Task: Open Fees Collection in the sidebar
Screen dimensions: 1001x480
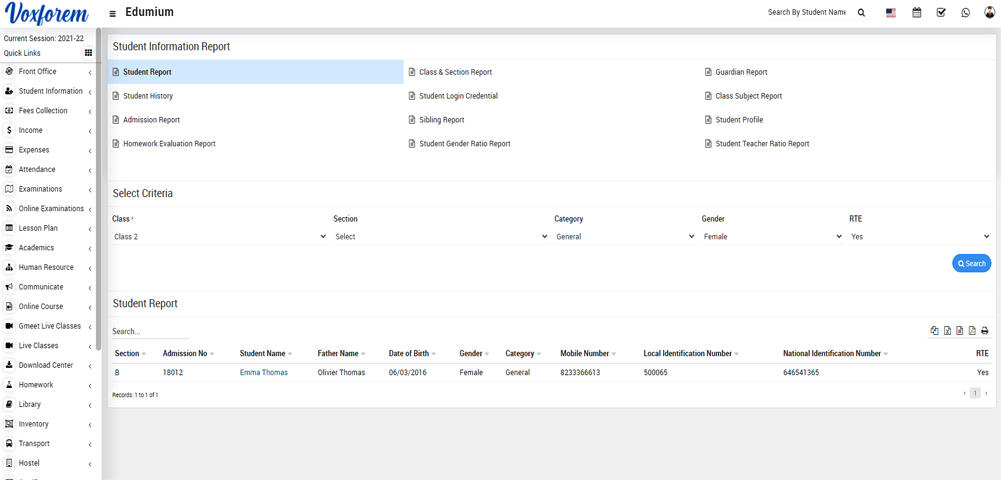Action: tap(43, 111)
